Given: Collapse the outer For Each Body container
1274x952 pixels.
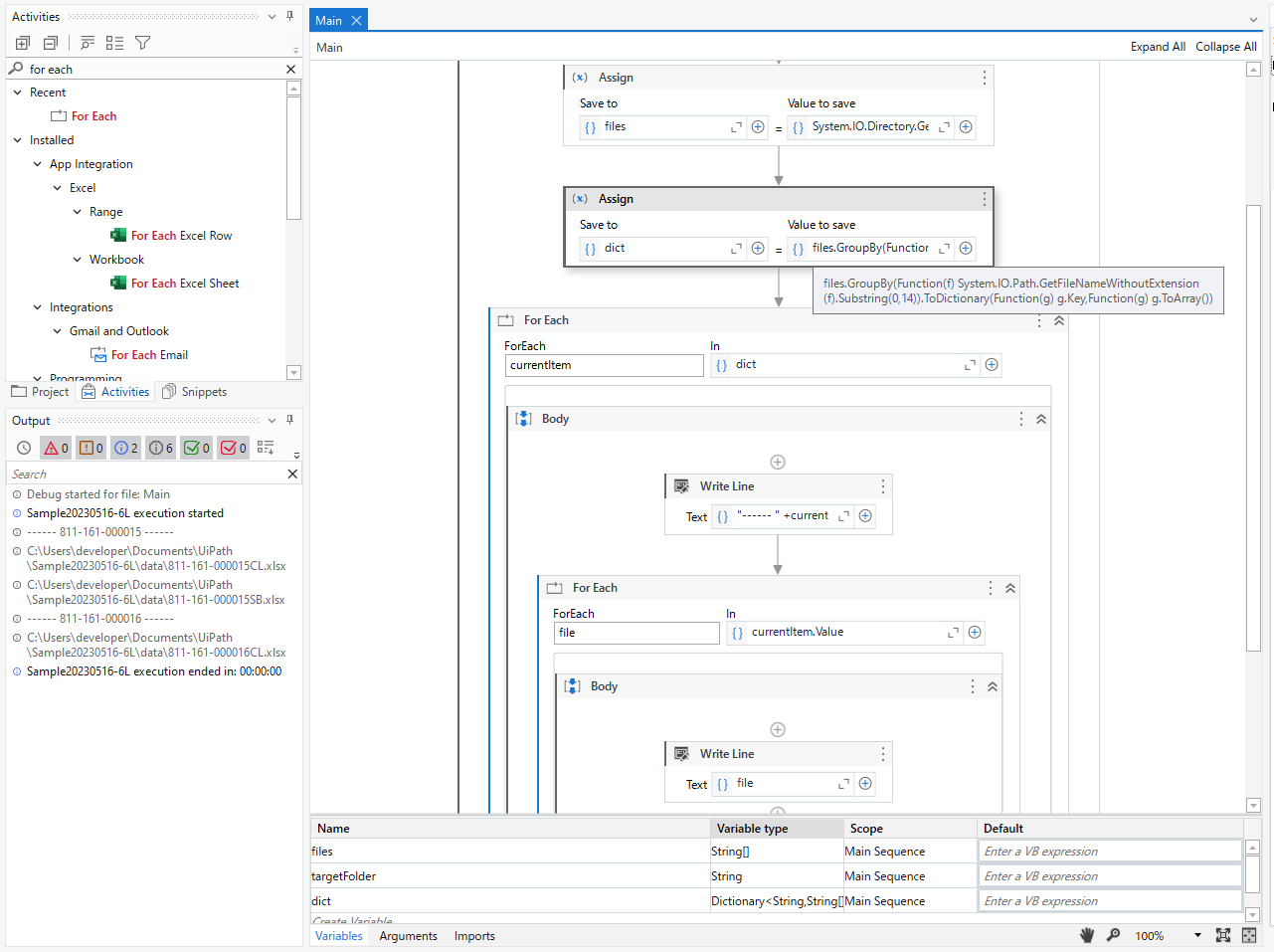Looking at the screenshot, I should [x=1041, y=419].
